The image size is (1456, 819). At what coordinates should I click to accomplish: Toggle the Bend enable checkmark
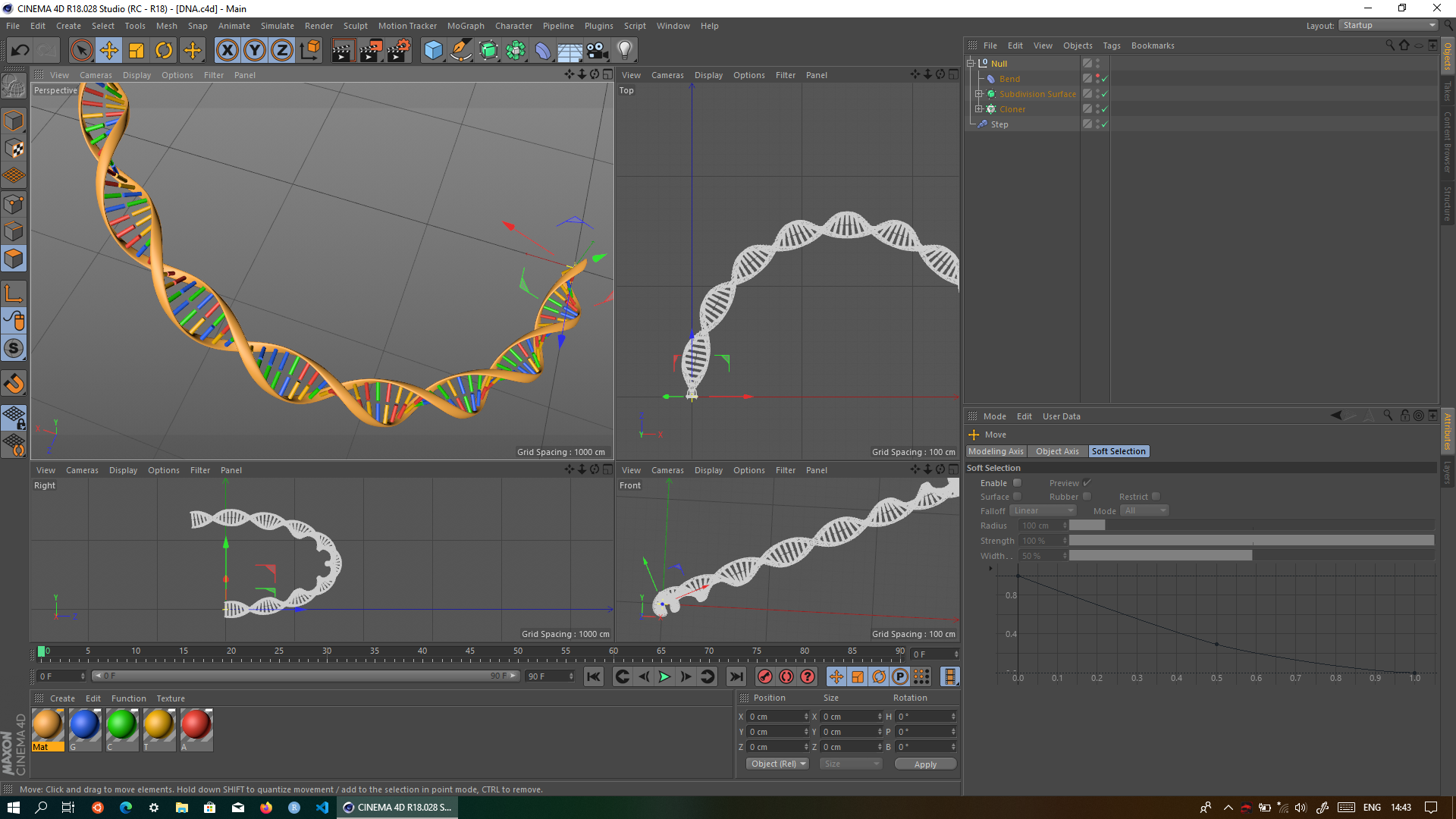pos(1105,79)
